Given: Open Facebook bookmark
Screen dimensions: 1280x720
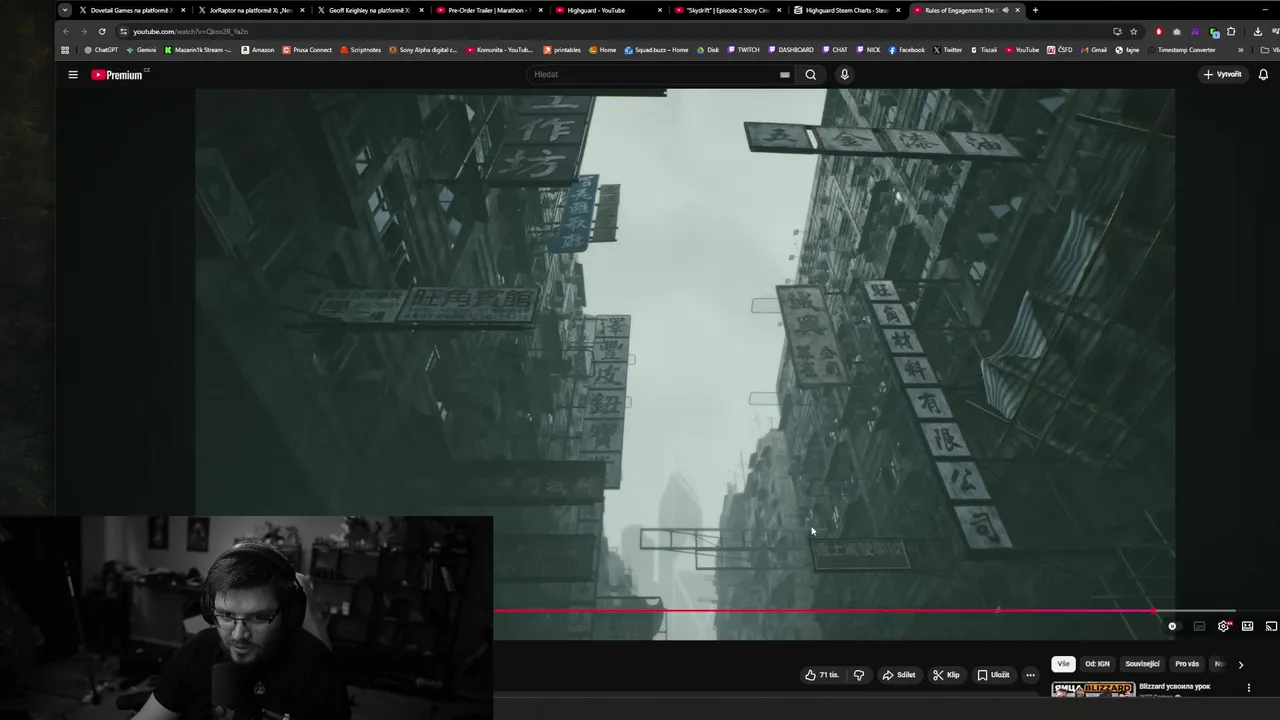Looking at the screenshot, I should 906,50.
